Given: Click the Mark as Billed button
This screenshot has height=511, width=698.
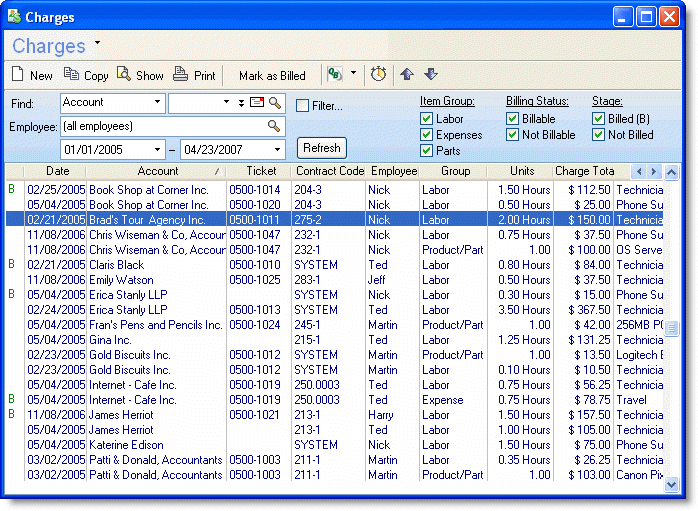Looking at the screenshot, I should pyautogui.click(x=272, y=75).
